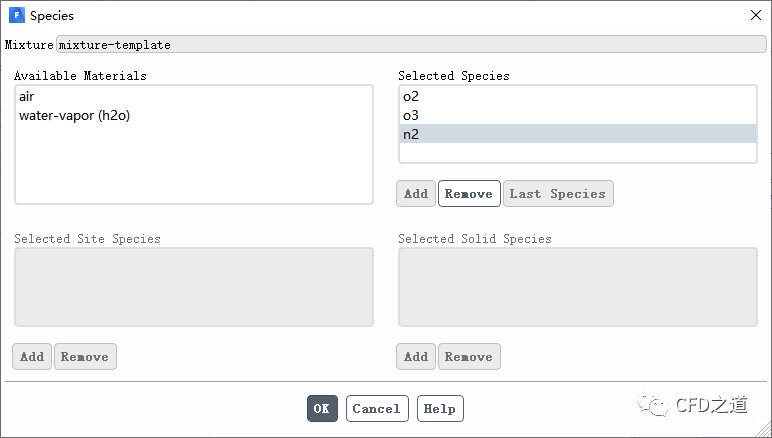Click the Last Species button
The height and width of the screenshot is (438, 772).
(x=558, y=194)
